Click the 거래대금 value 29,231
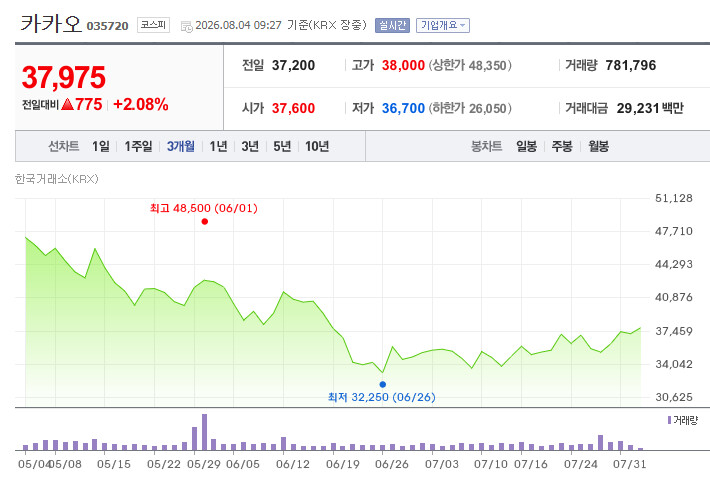 (x=638, y=108)
